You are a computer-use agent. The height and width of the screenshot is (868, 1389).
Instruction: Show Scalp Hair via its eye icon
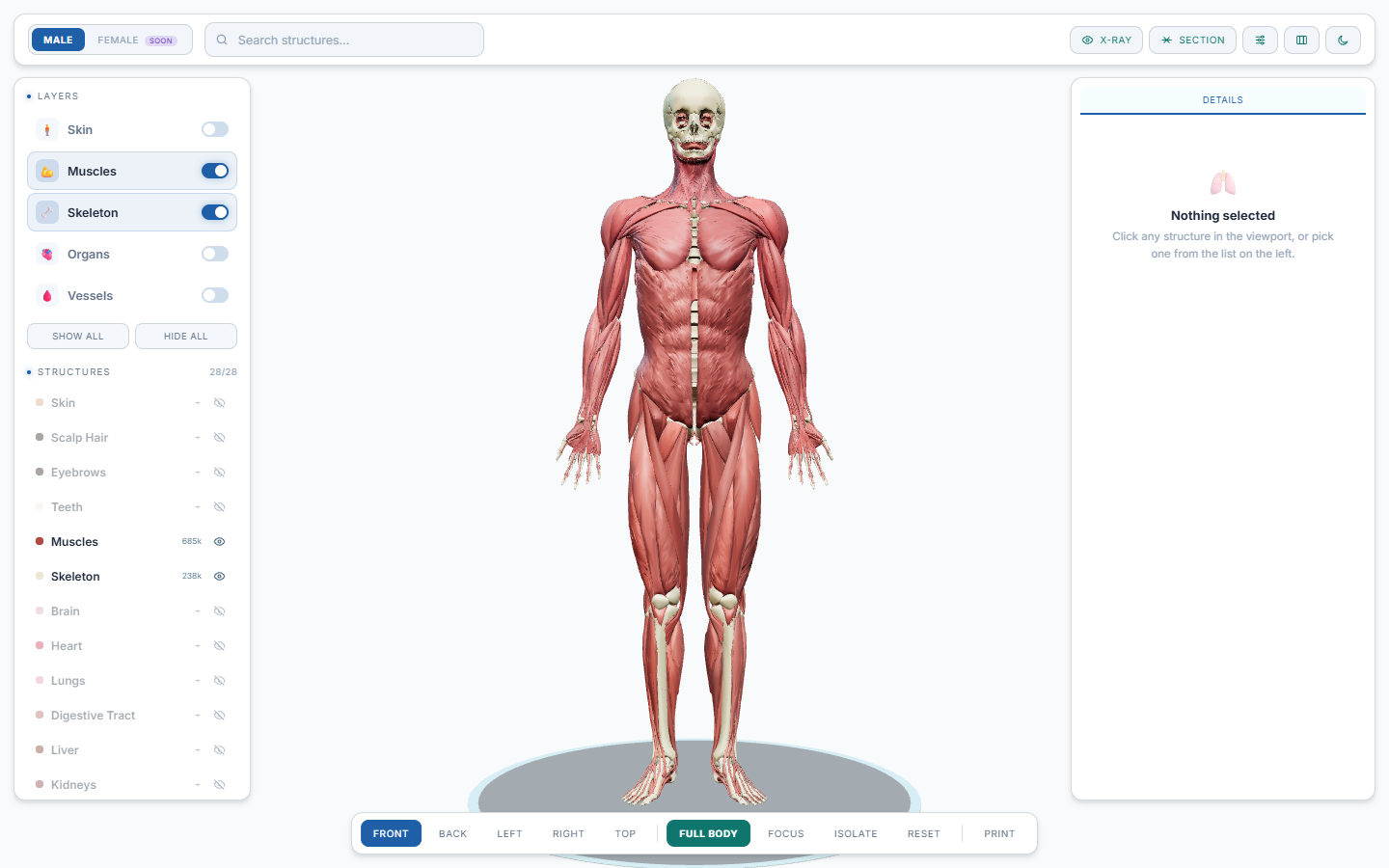220,438
